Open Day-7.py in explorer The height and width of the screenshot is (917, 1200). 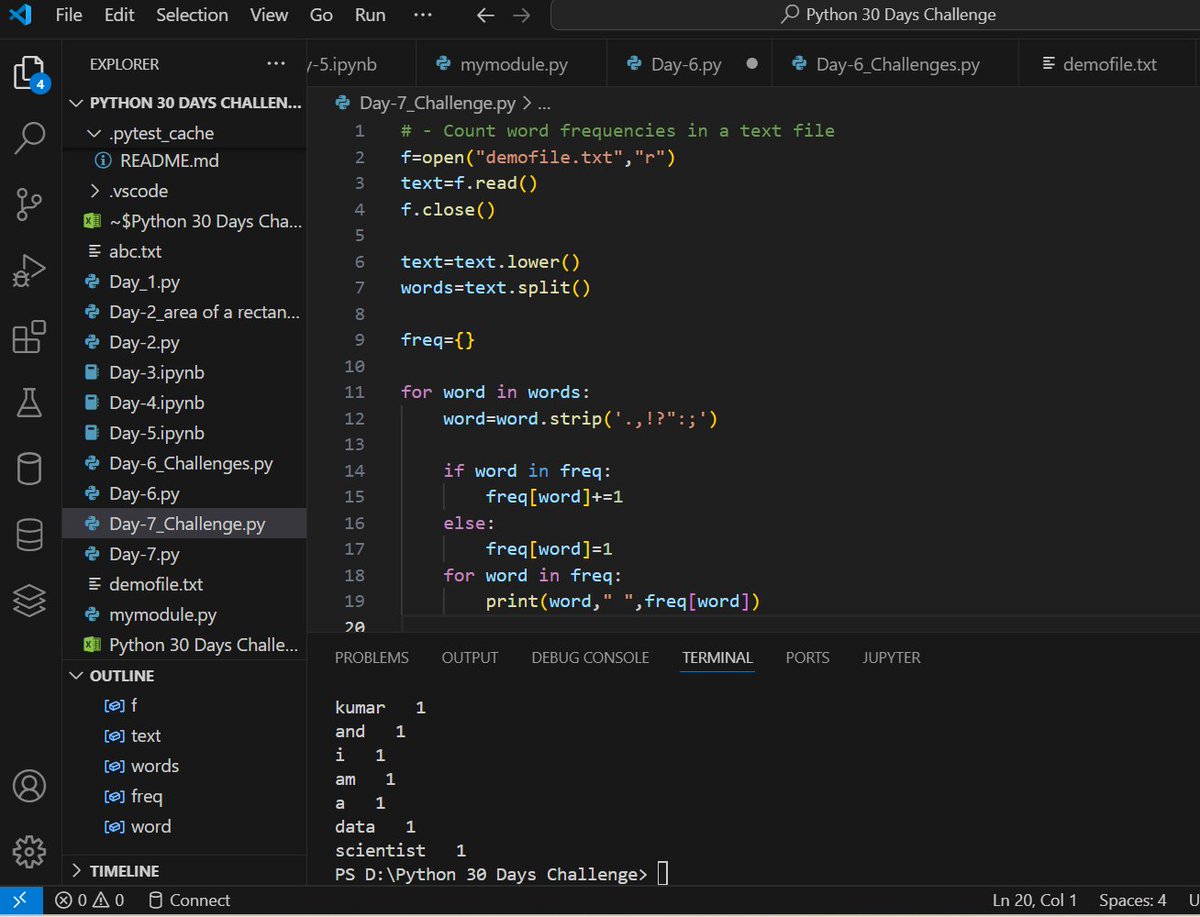coord(185,554)
